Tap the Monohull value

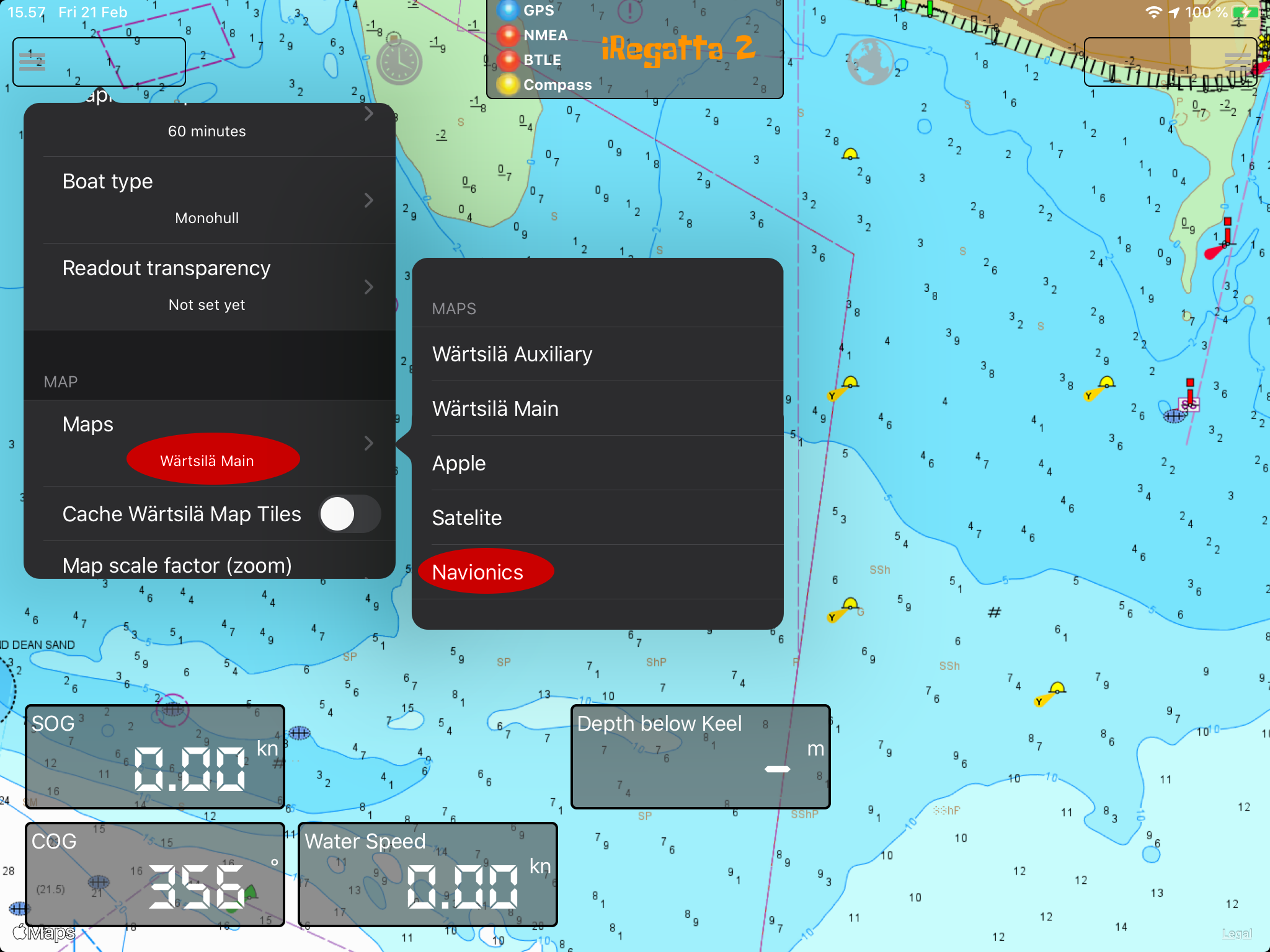coord(207,218)
